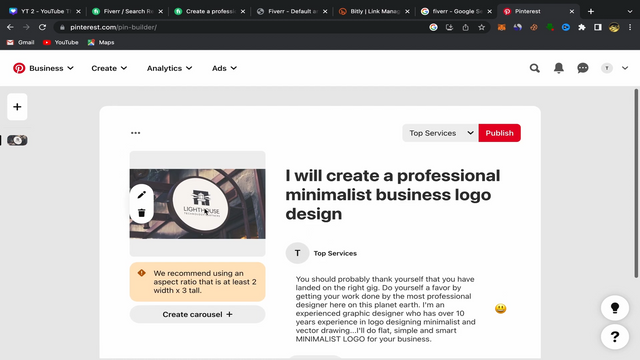Screen dimensions: 640x360
Task: Switch to the Fiverr - Default tab
Action: 292,11
